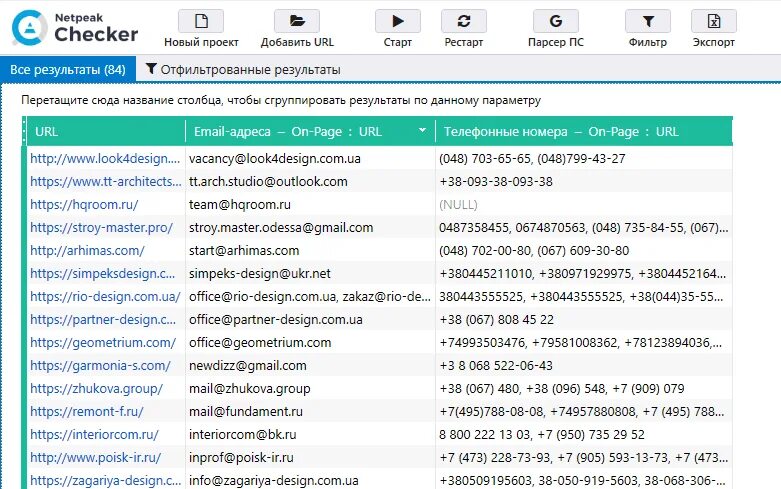Viewport: 781px width, 489px height.
Task: Select phone cell starting +7 (473) 228-73-93
Action: [x=584, y=457]
